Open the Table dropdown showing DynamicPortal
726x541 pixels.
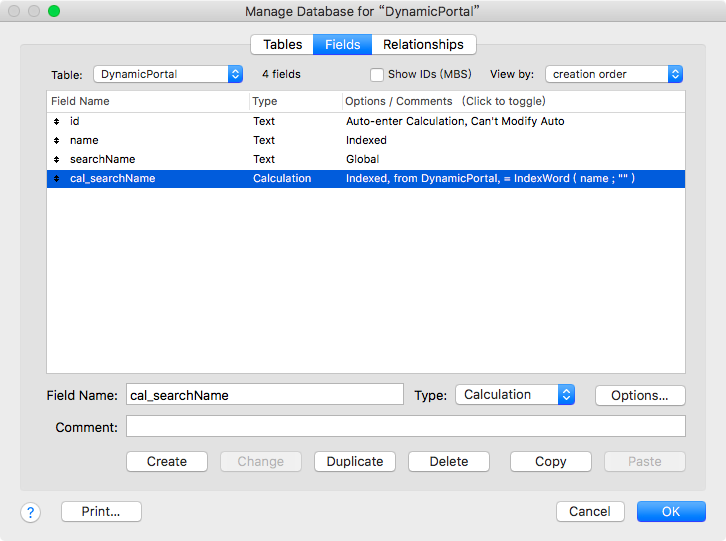[168, 74]
